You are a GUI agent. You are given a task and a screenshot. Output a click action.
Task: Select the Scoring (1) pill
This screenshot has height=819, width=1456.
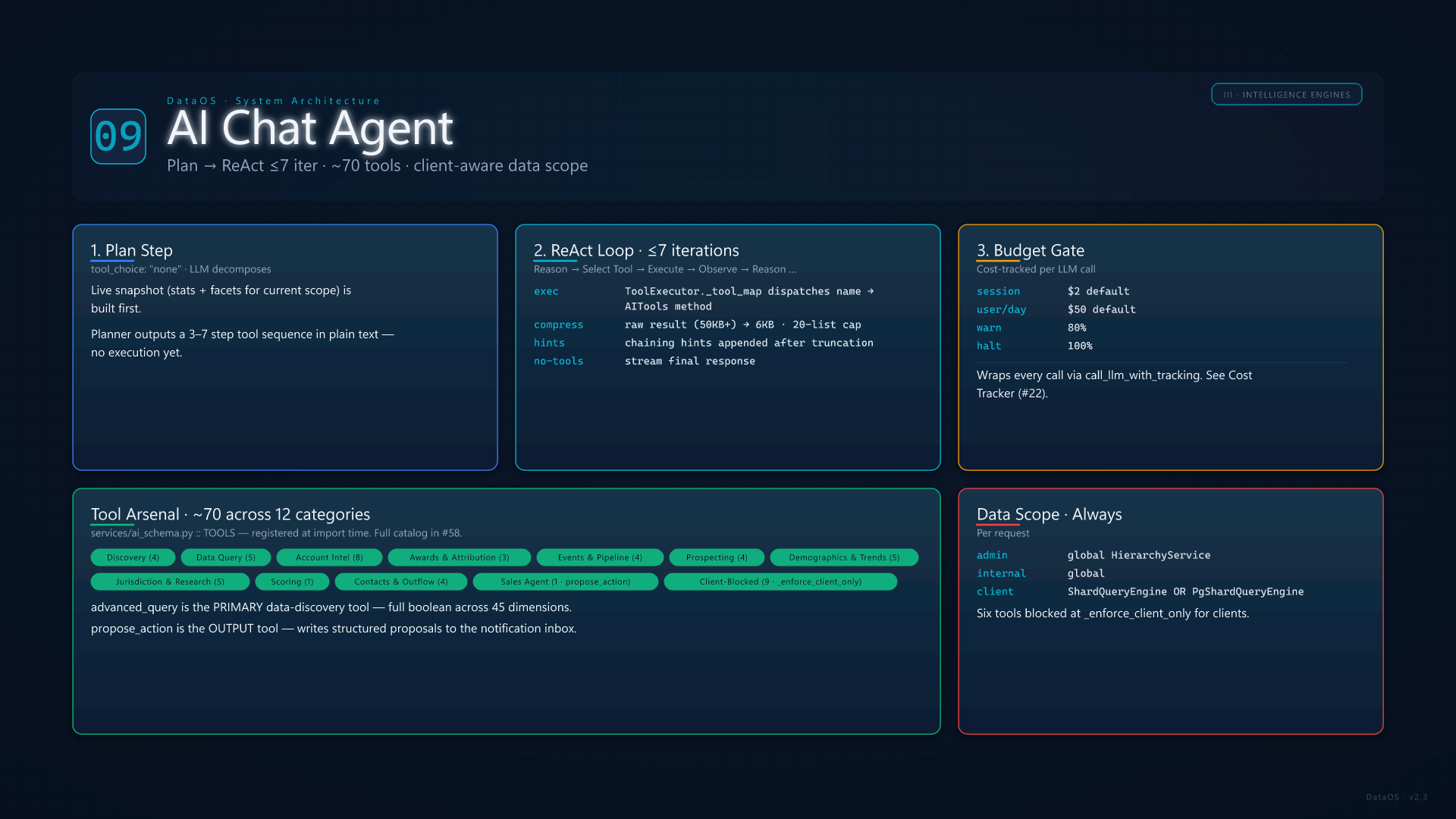point(292,582)
